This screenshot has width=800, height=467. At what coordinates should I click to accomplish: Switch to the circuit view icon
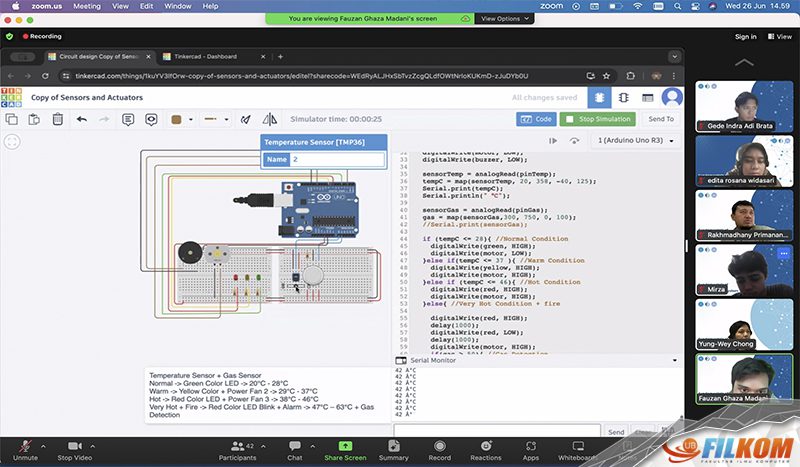click(x=599, y=98)
